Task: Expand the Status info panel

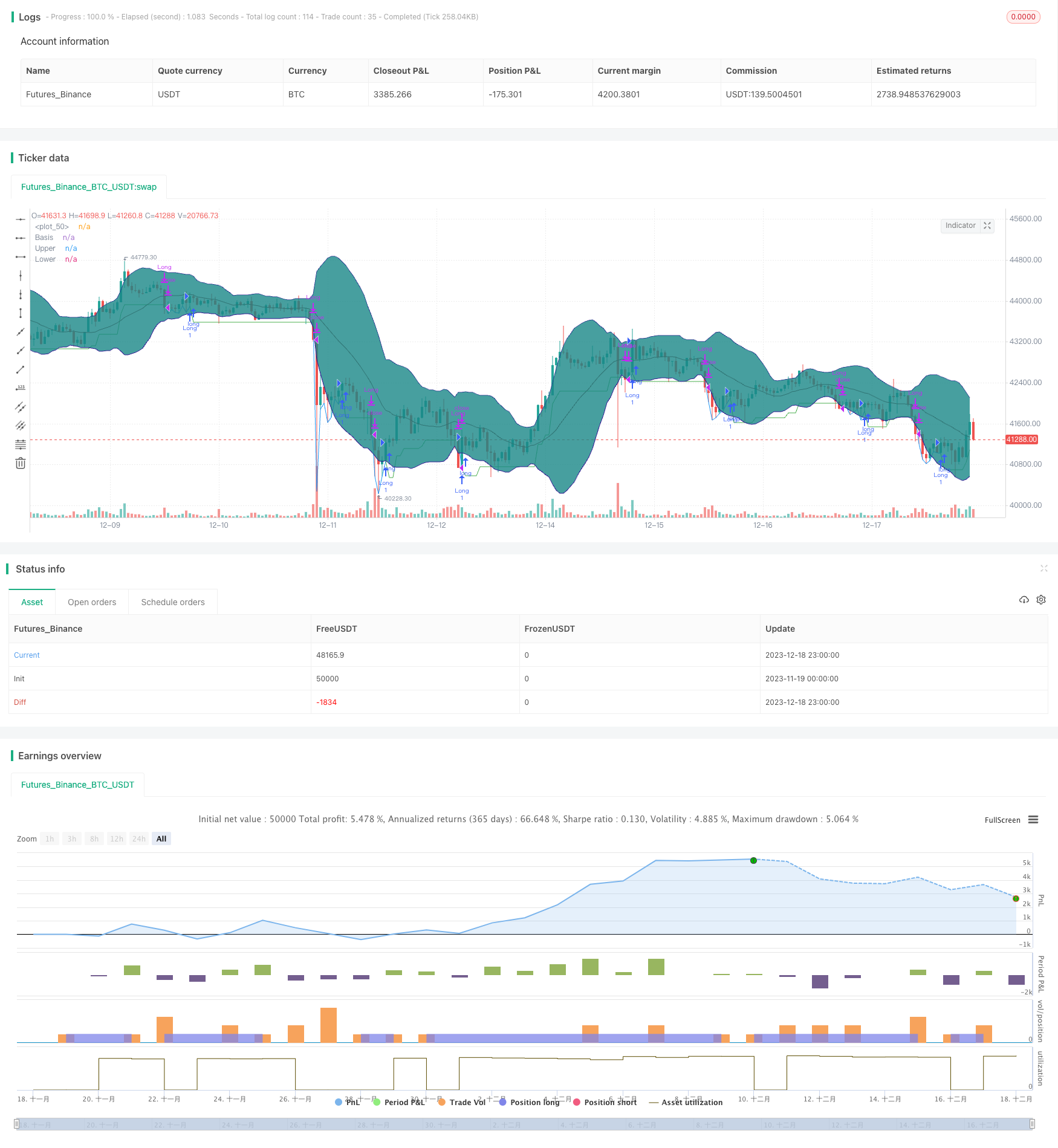Action: 1043,568
